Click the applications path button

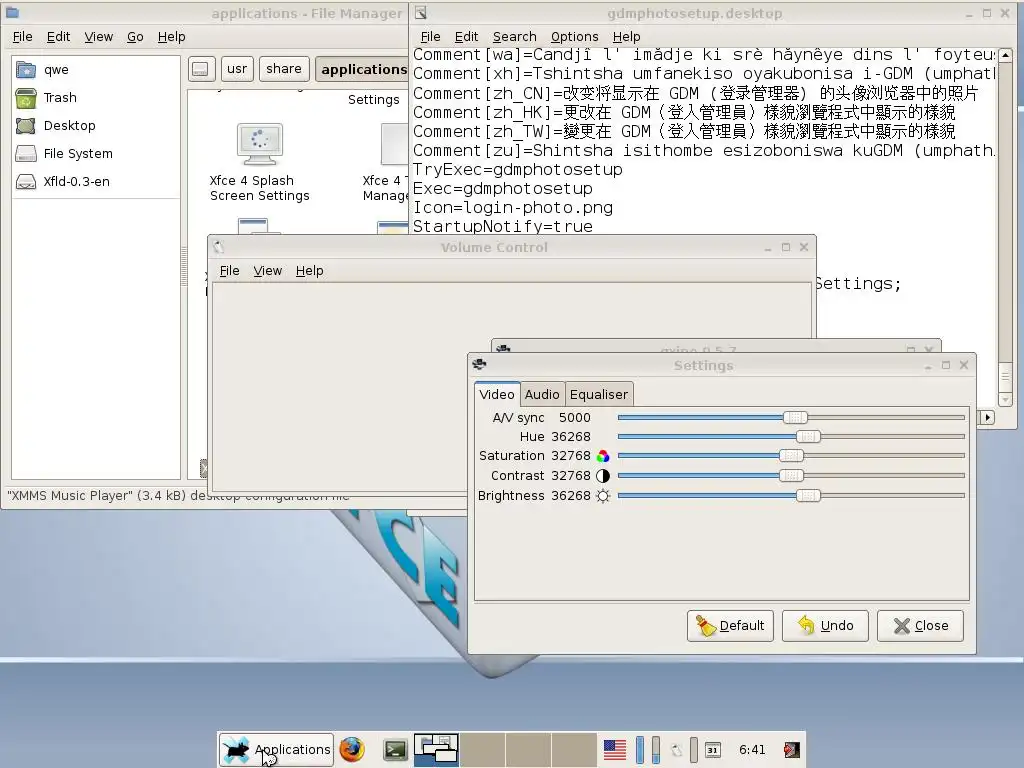click(362, 69)
